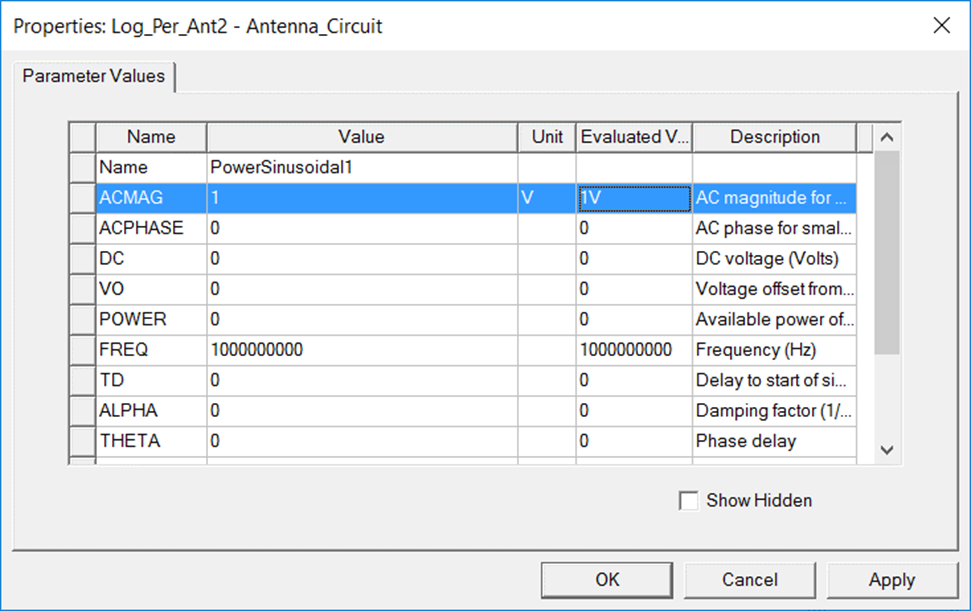Click the PowerSinusoidal1 name value
Viewport: 971px width, 611px height.
(x=360, y=167)
